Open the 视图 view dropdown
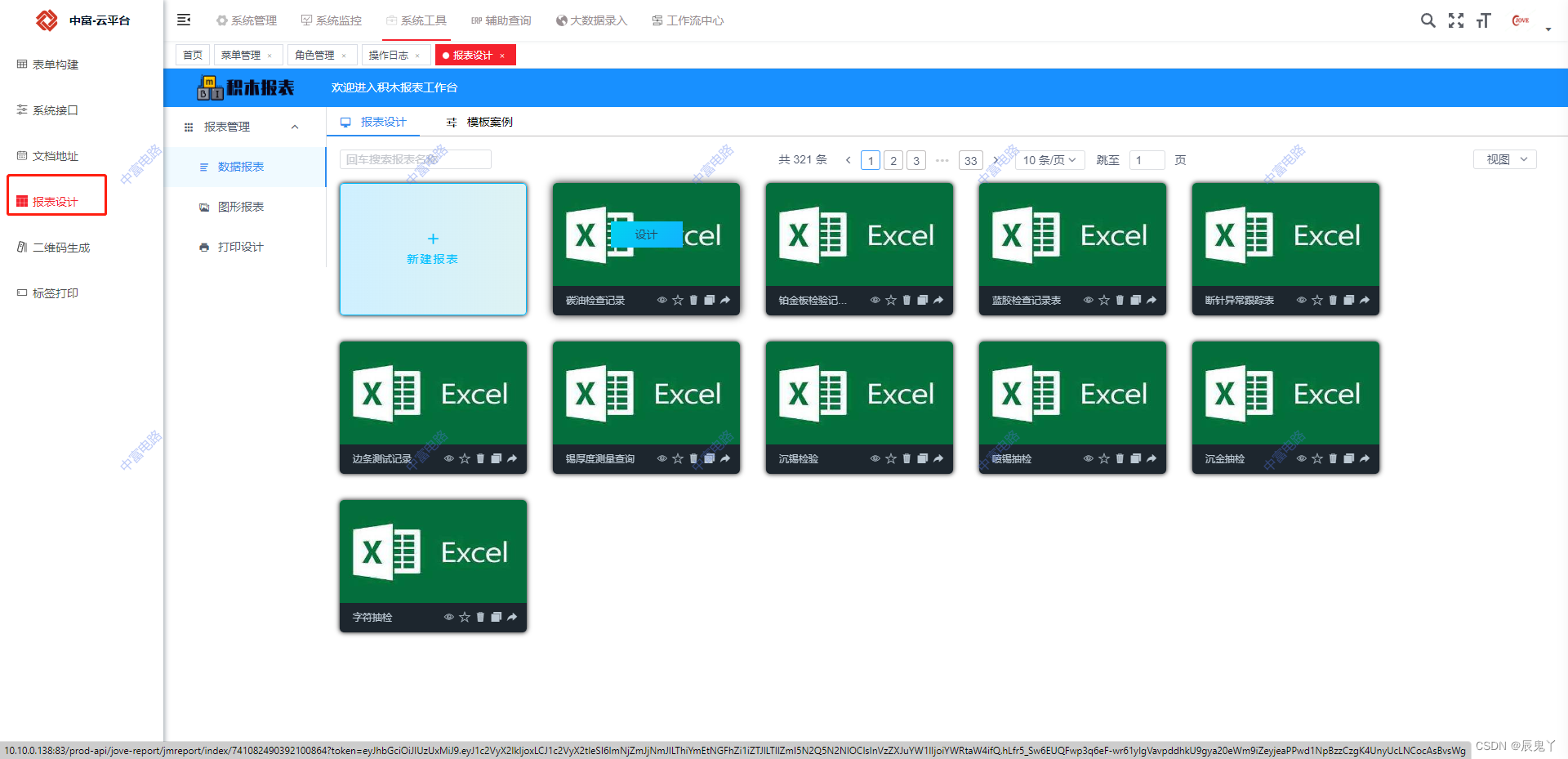 (x=1505, y=159)
